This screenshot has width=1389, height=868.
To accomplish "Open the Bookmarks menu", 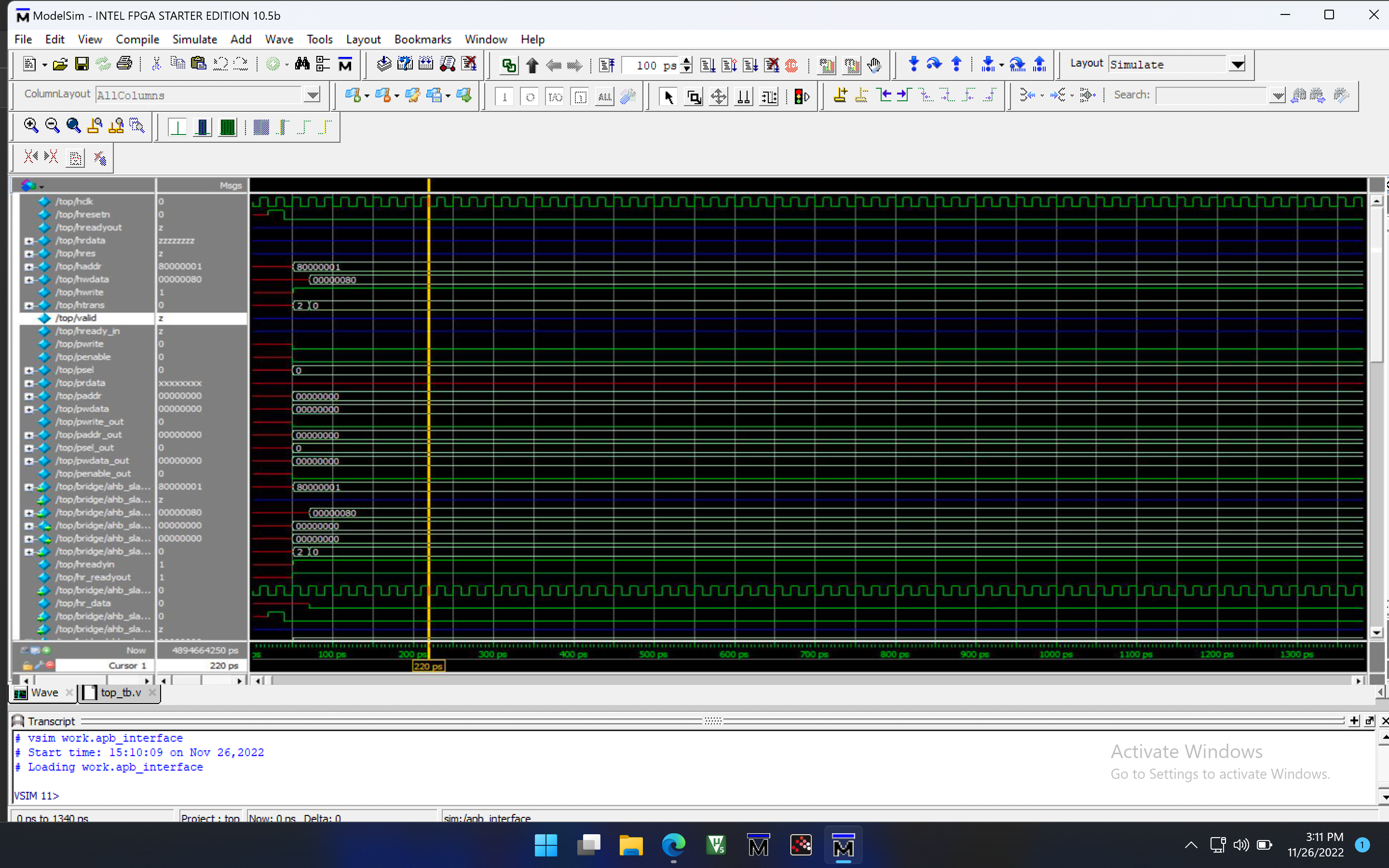I will 422,39.
